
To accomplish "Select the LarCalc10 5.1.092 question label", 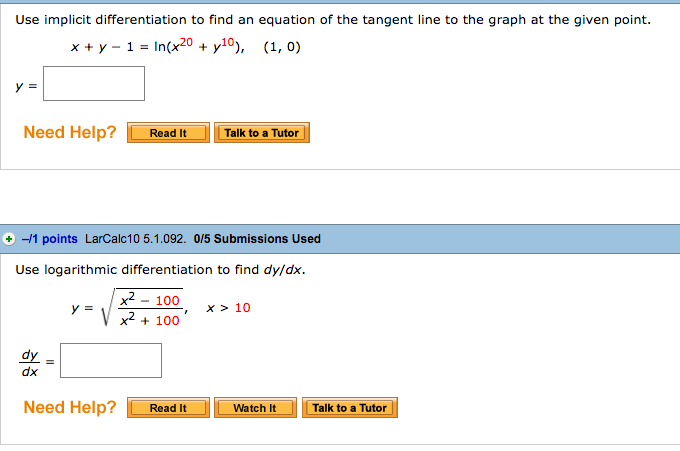I will 135,239.
